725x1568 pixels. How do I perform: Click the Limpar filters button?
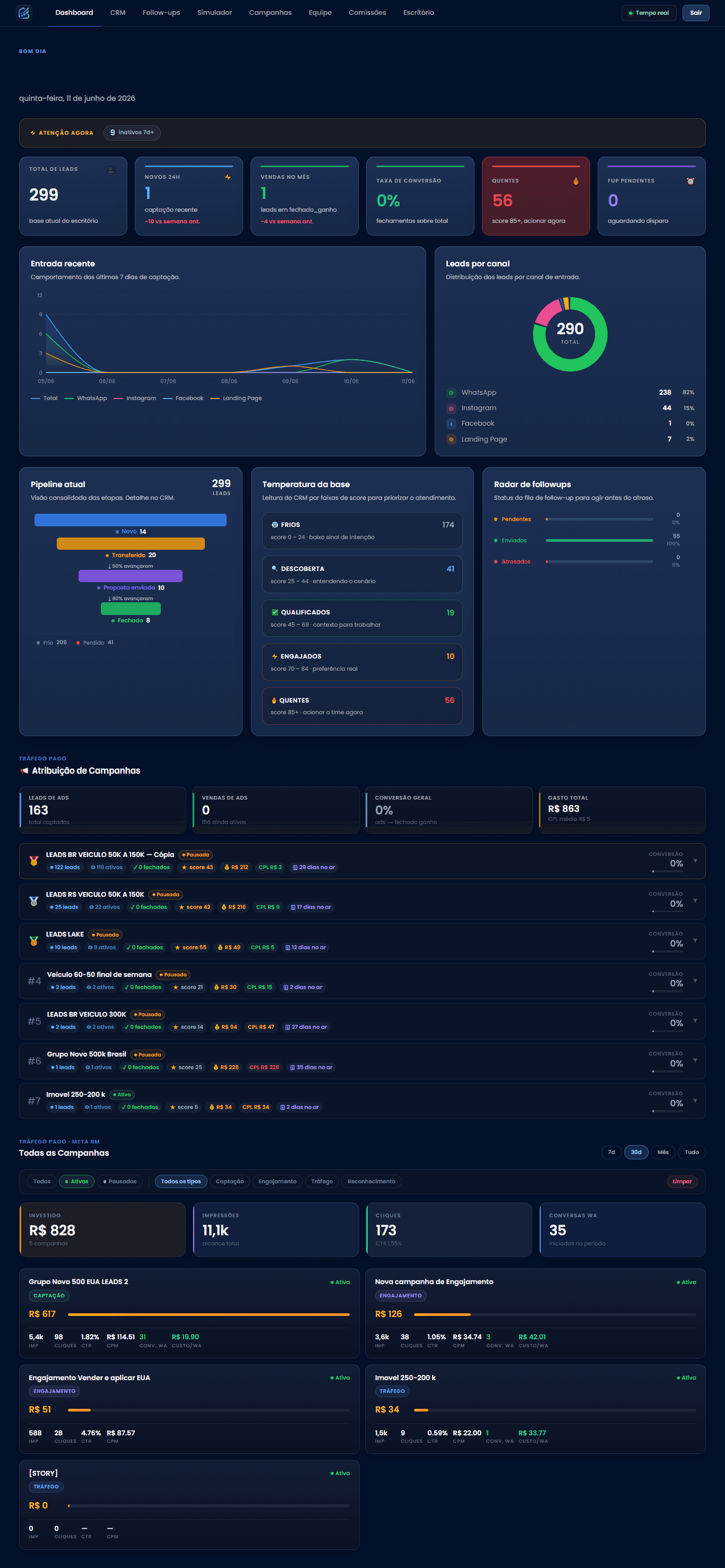683,1182
